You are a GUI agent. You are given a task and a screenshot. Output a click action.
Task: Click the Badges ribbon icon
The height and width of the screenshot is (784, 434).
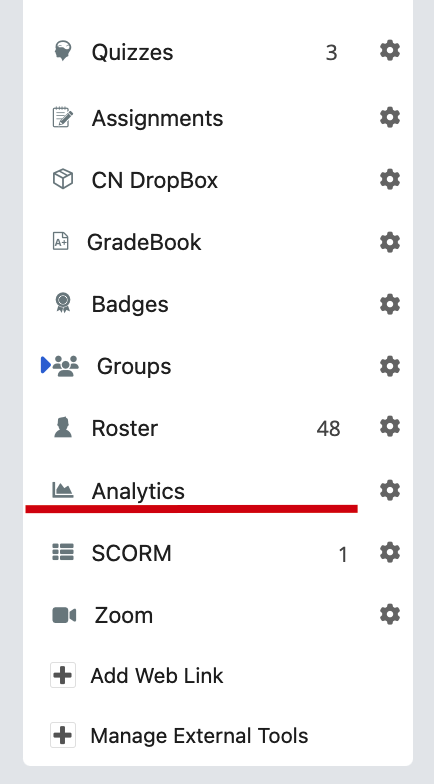point(63,303)
